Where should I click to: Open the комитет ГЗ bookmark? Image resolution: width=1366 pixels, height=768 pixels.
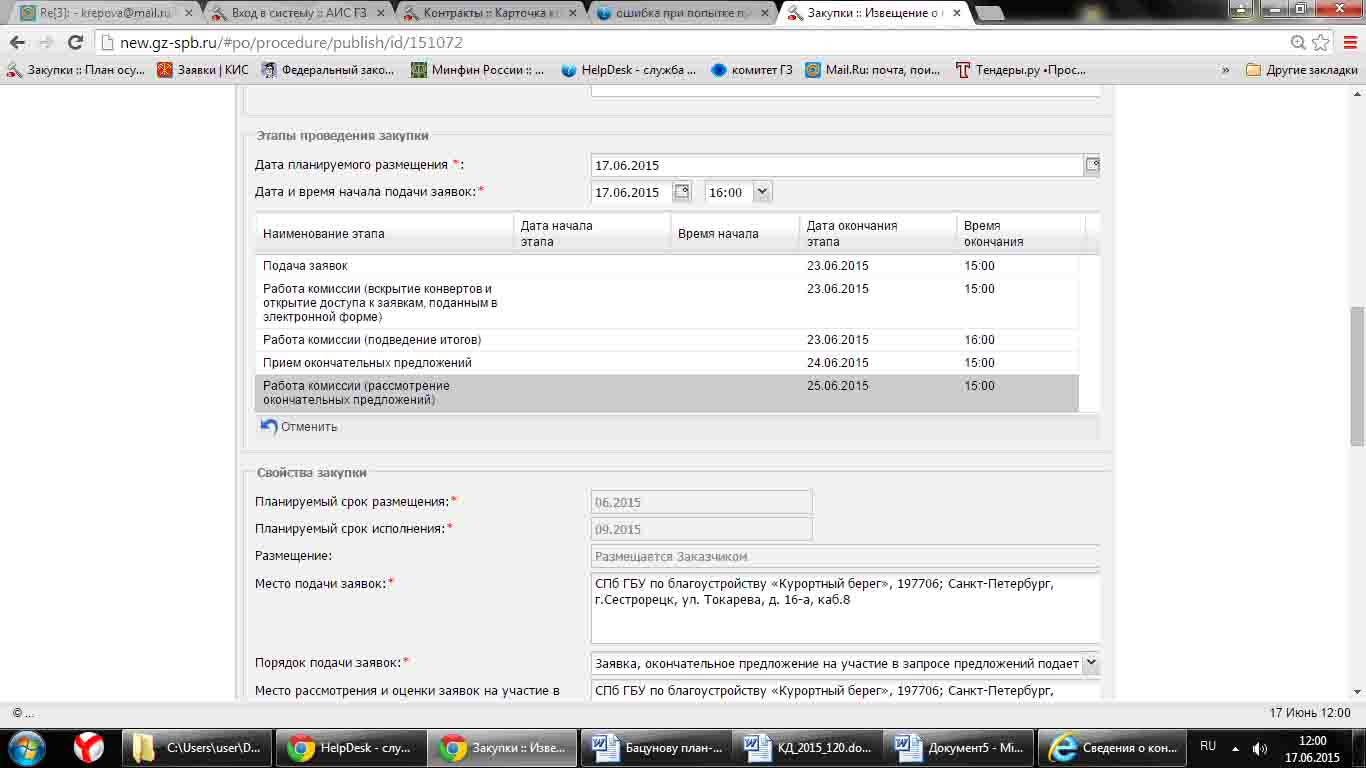(752, 70)
